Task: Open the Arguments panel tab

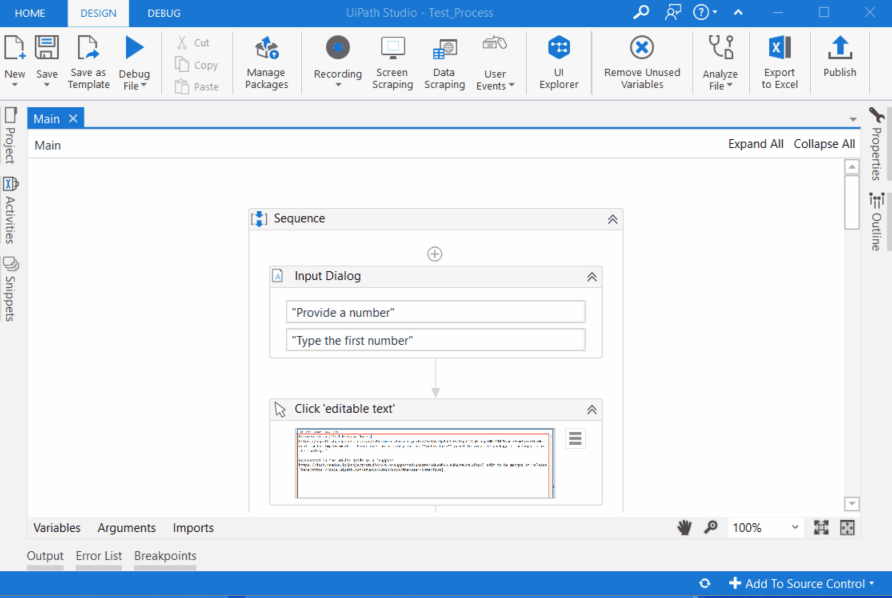Action: pyautogui.click(x=126, y=527)
